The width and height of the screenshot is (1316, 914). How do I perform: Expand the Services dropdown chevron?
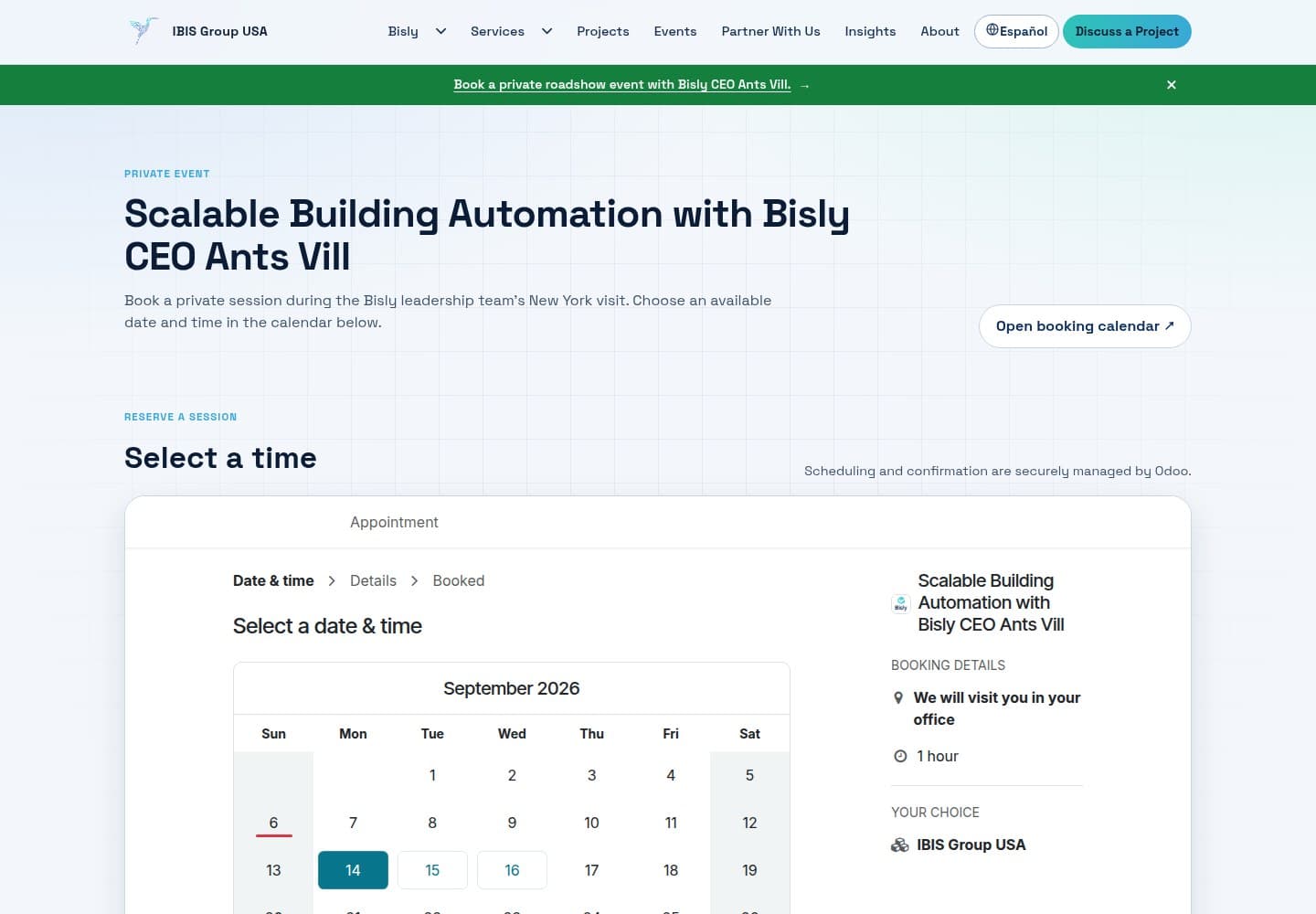coord(547,31)
